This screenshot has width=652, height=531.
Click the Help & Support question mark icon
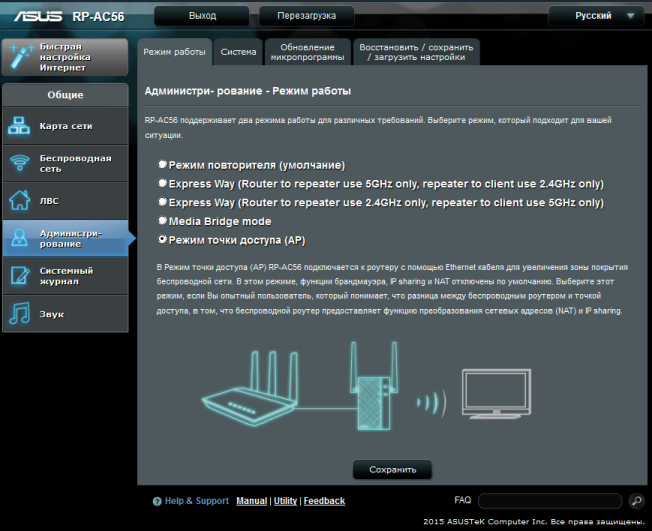[x=157, y=501]
